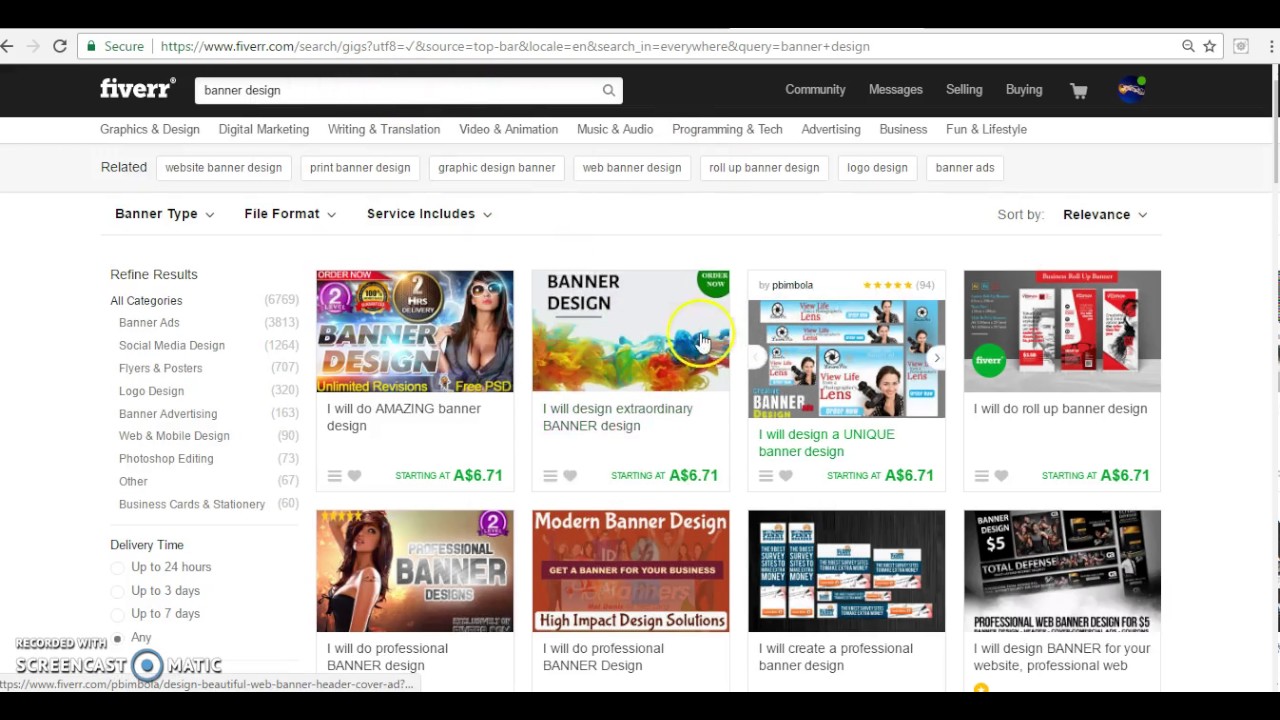Click related tag graphic design banner
The height and width of the screenshot is (720, 1280).
pyautogui.click(x=496, y=168)
